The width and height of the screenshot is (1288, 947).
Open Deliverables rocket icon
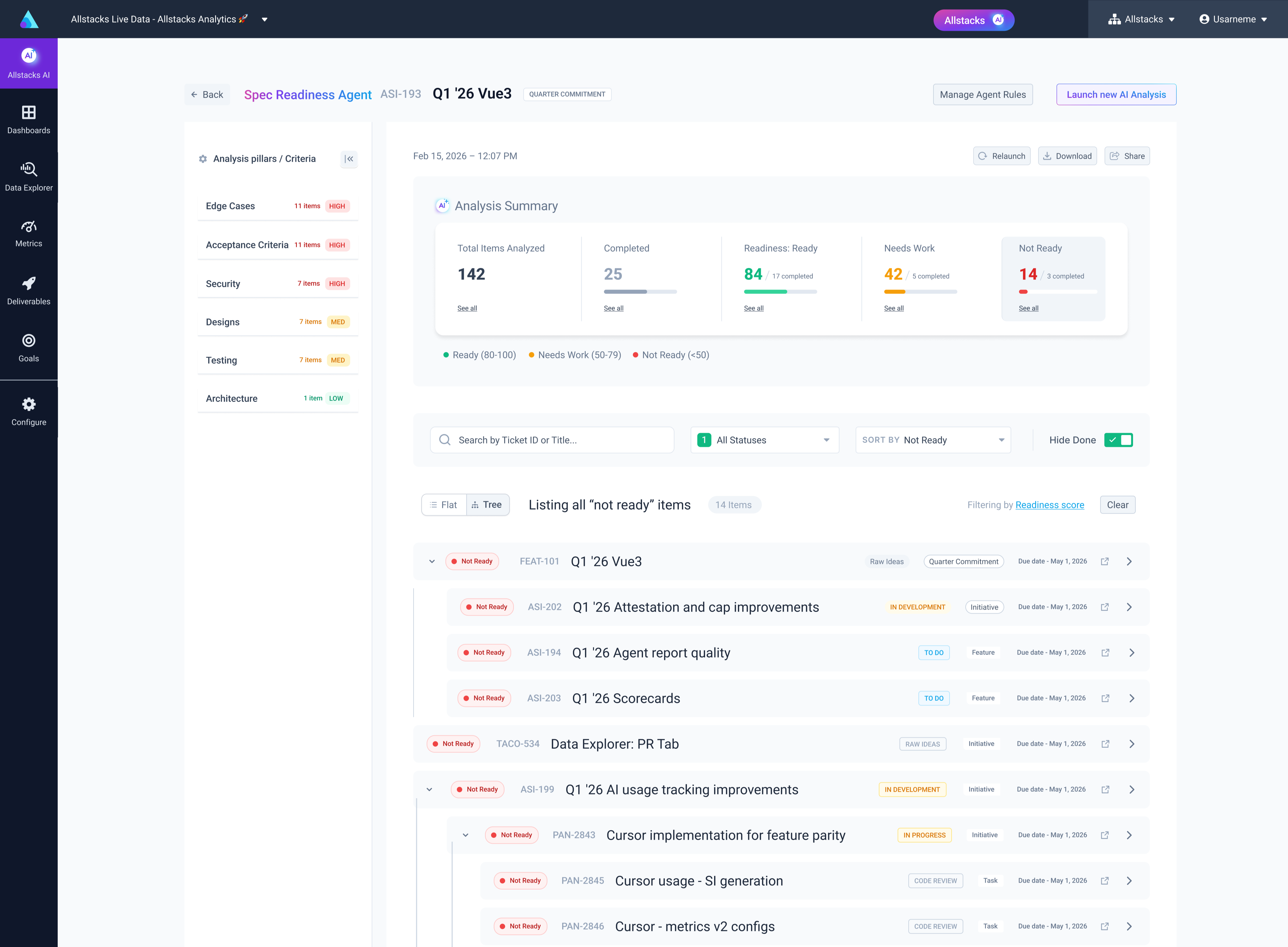point(29,283)
